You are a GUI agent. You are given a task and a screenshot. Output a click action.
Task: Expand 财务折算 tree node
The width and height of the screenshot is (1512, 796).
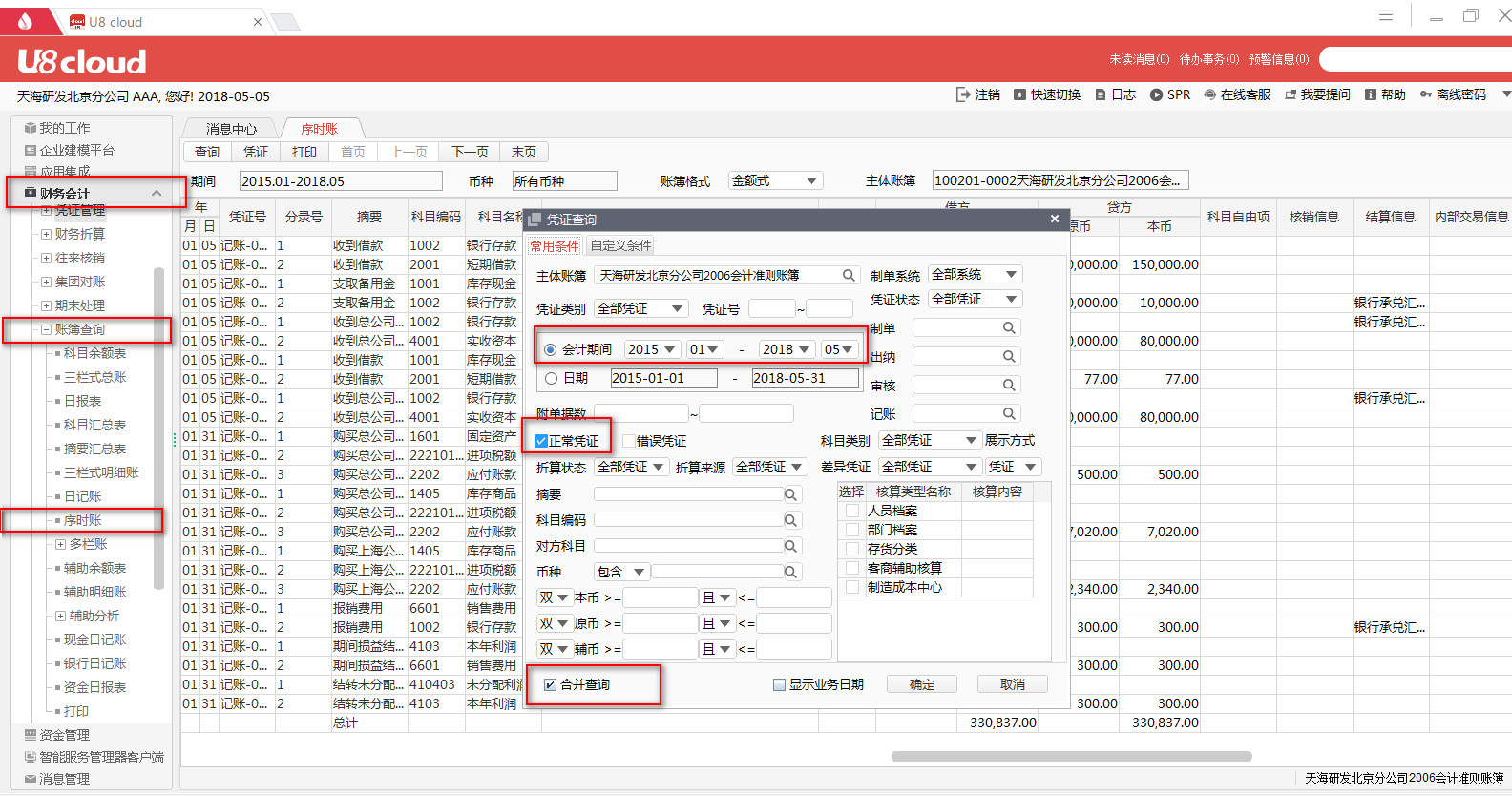[x=46, y=234]
